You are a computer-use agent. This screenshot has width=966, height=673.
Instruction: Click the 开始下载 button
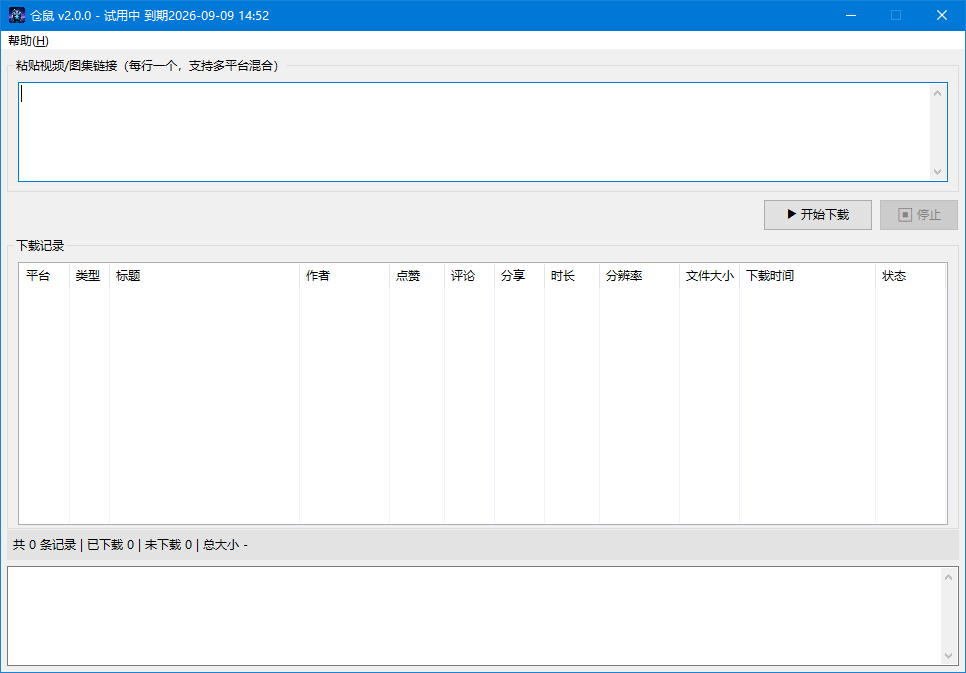pyautogui.click(x=818, y=214)
